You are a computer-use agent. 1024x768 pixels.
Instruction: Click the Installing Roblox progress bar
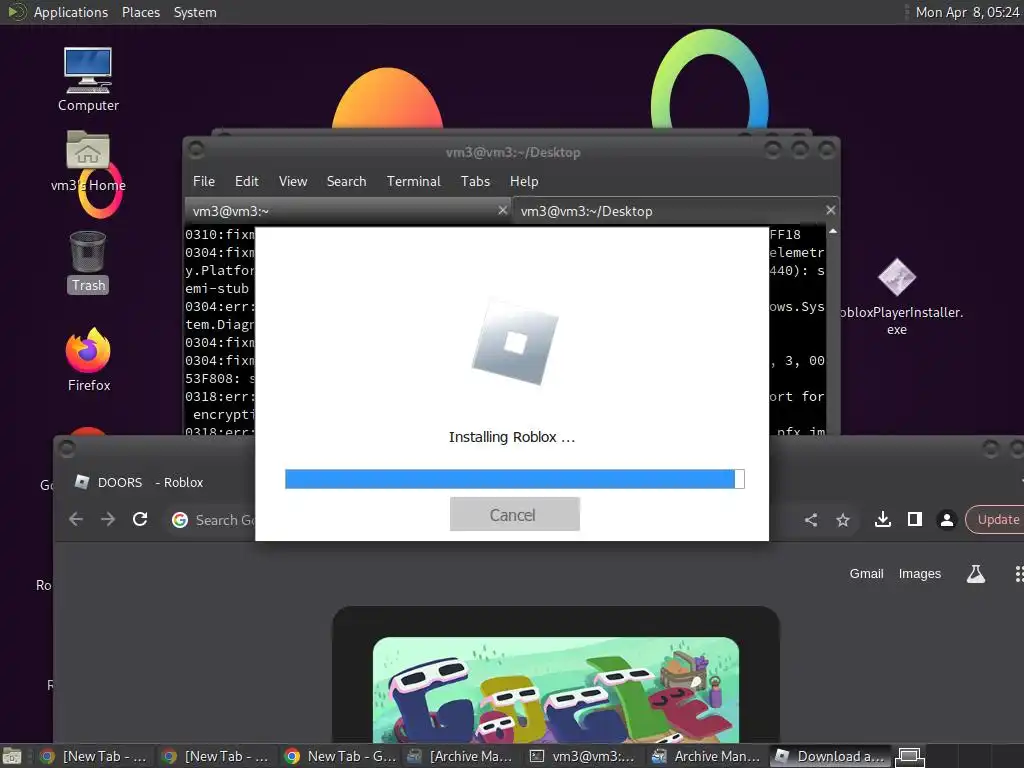click(515, 479)
